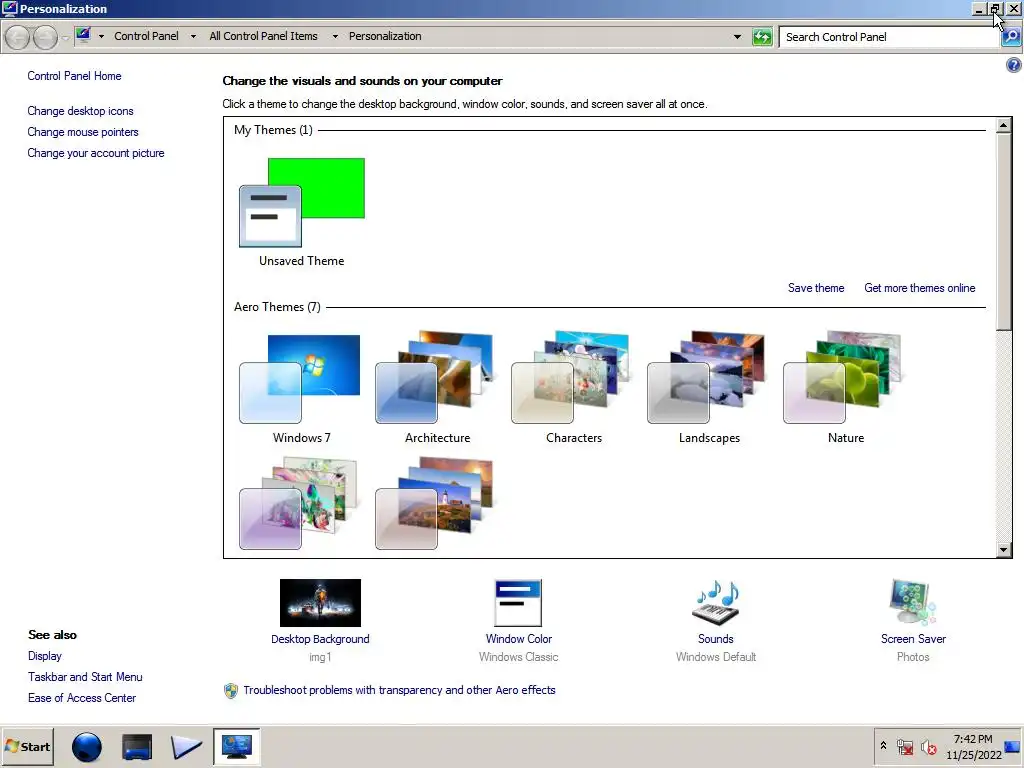Click the Control Panel icon in address bar
Image resolution: width=1024 pixels, height=768 pixels.
pos(83,35)
